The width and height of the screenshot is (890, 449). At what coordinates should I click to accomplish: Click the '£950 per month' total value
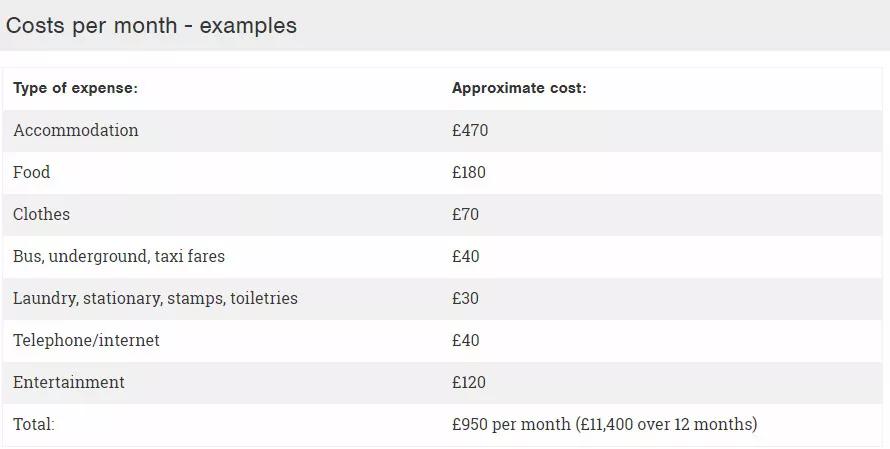point(511,424)
